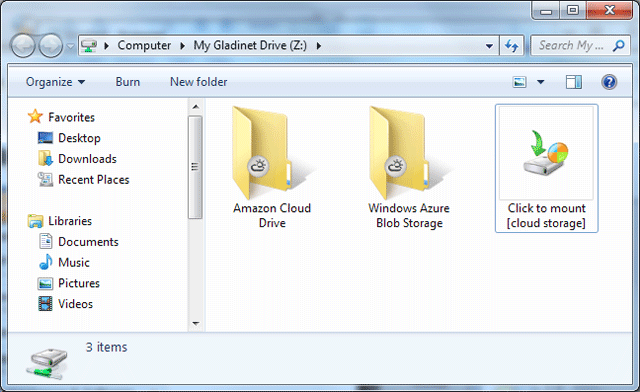Click in the Search My... field
This screenshot has width=640, height=392.
point(571,45)
